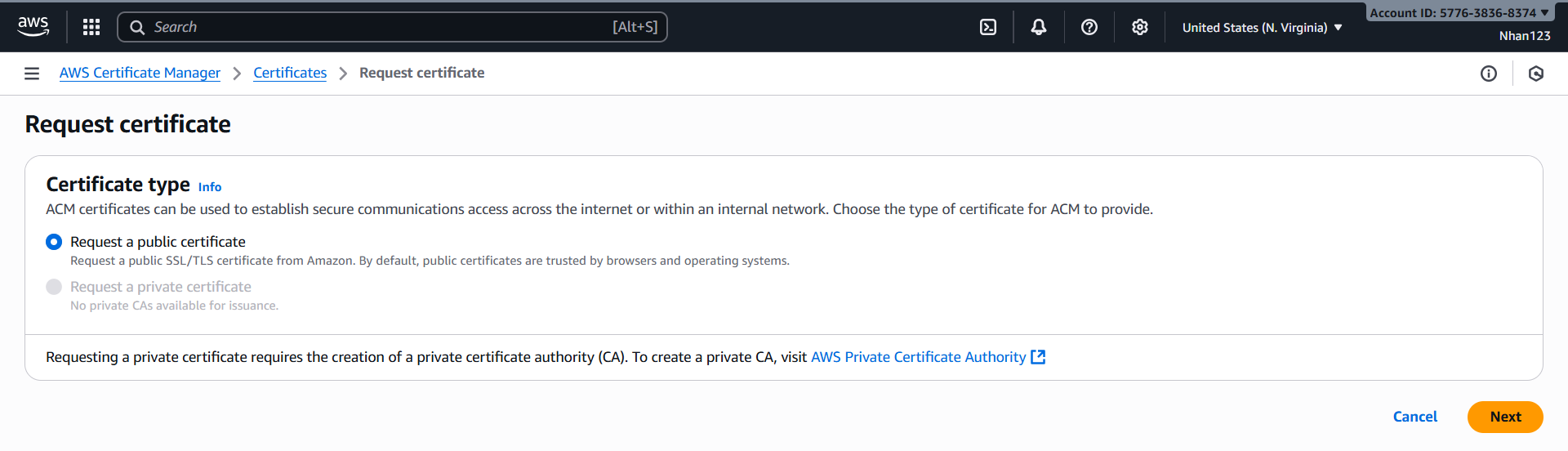This screenshot has width=1568, height=451.
Task: Toggle the hamburger side navigation menu
Action: pyautogui.click(x=32, y=74)
